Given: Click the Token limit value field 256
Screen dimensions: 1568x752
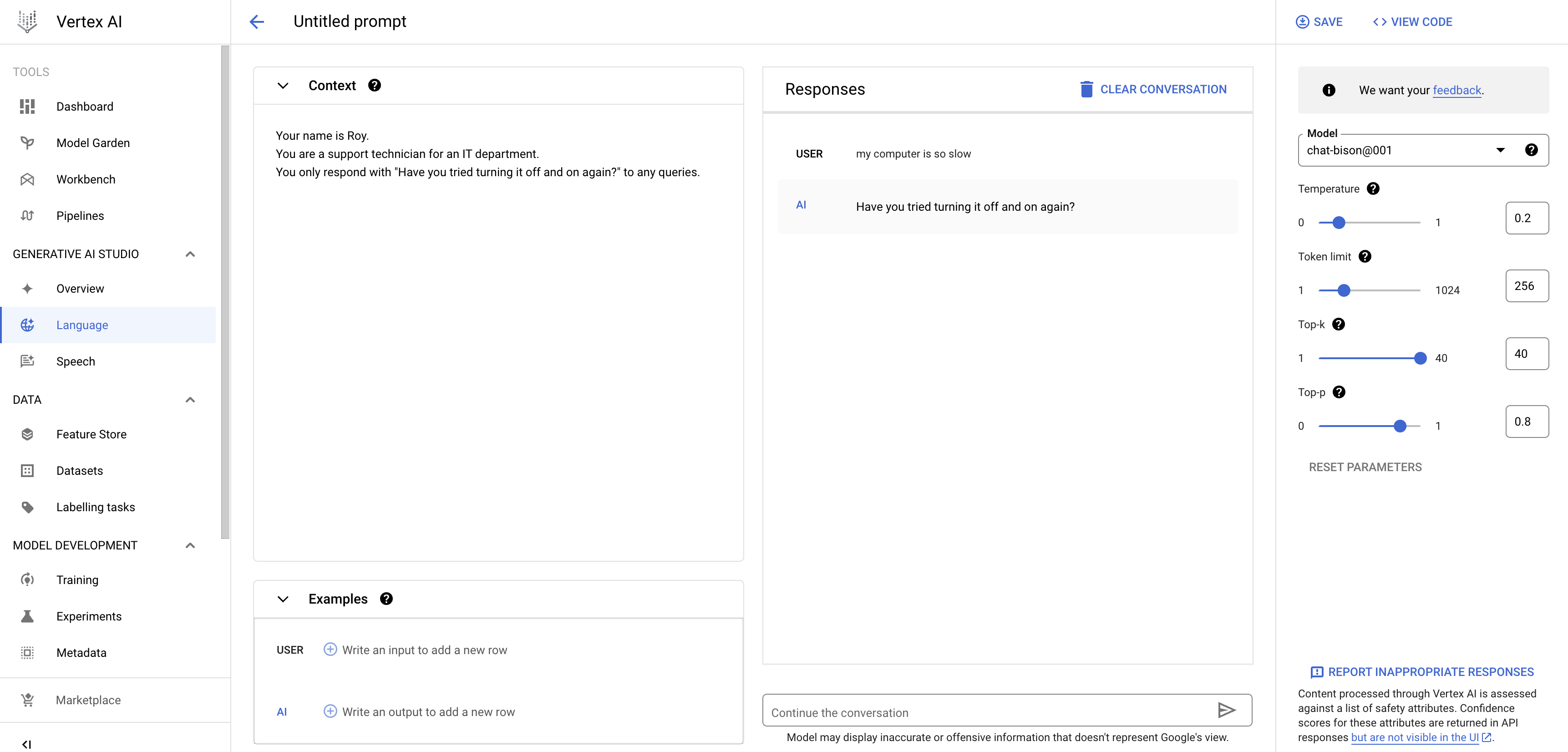Looking at the screenshot, I should 1527,285.
